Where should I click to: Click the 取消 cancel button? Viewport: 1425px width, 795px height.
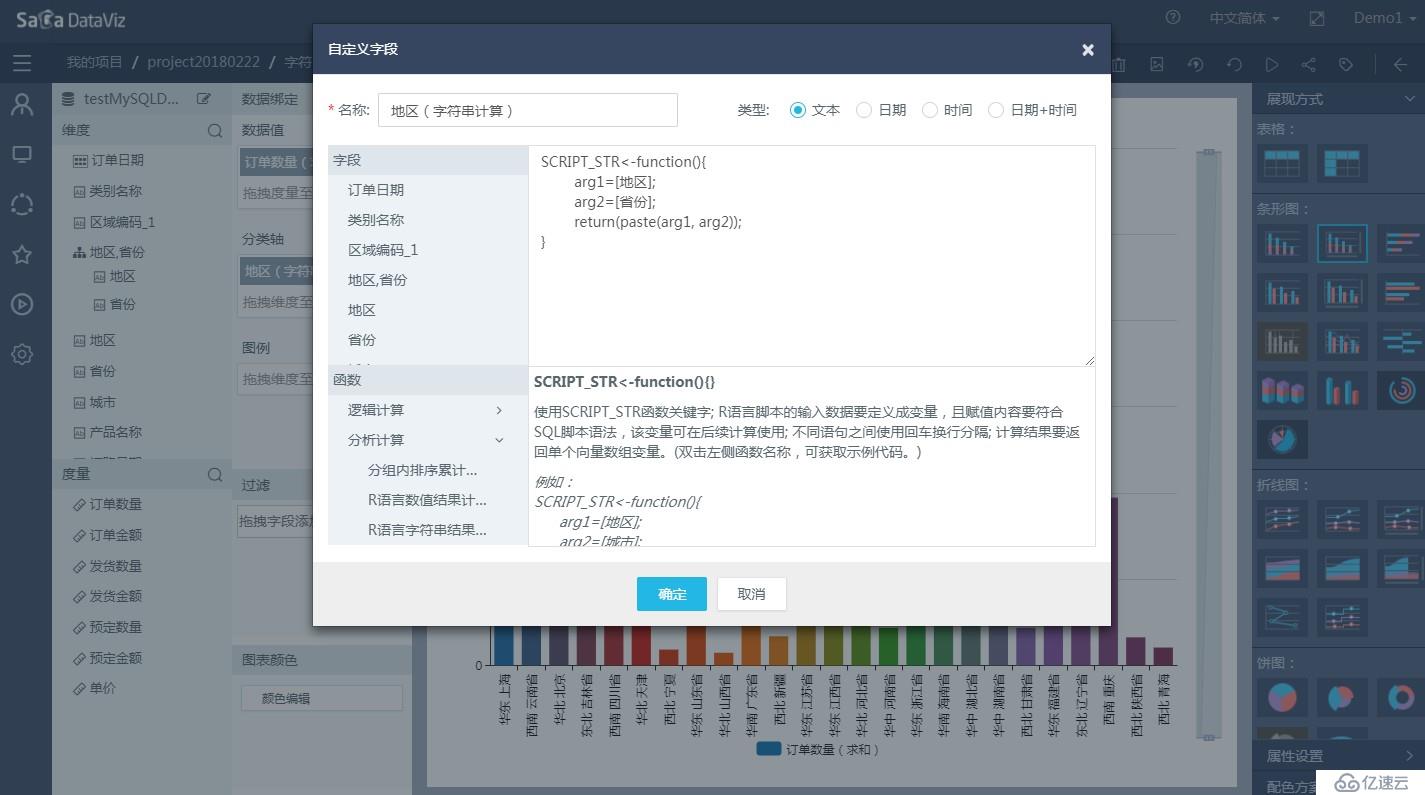[x=751, y=594]
